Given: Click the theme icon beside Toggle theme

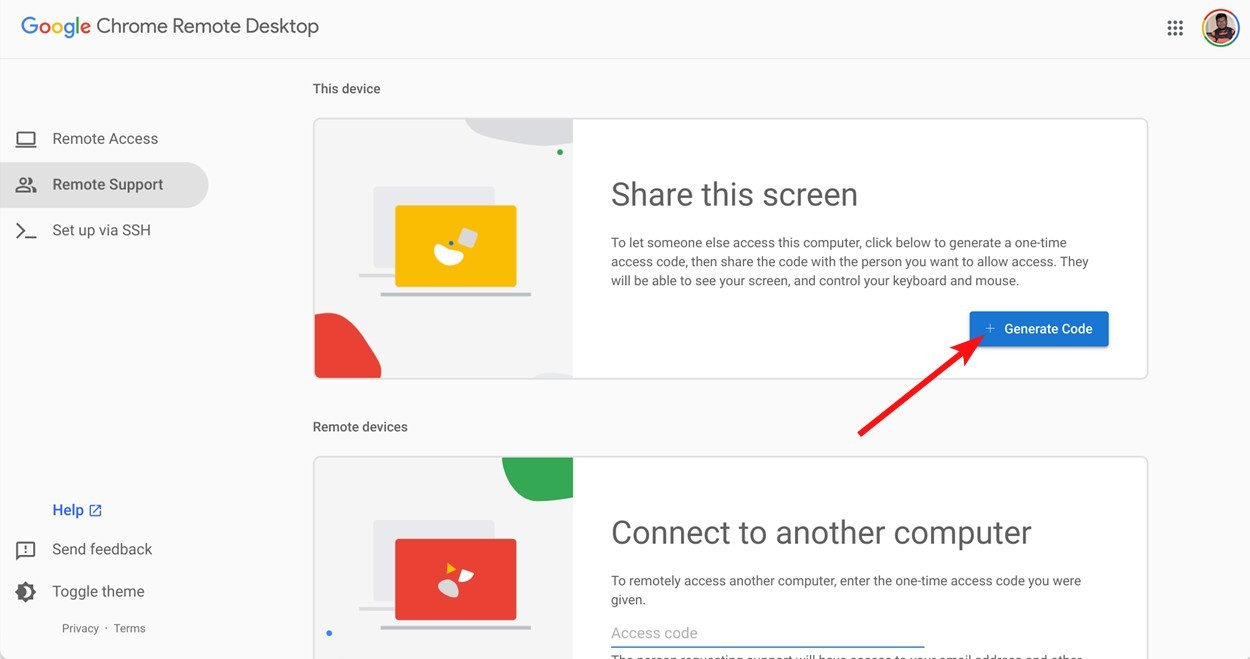Looking at the screenshot, I should (x=26, y=592).
